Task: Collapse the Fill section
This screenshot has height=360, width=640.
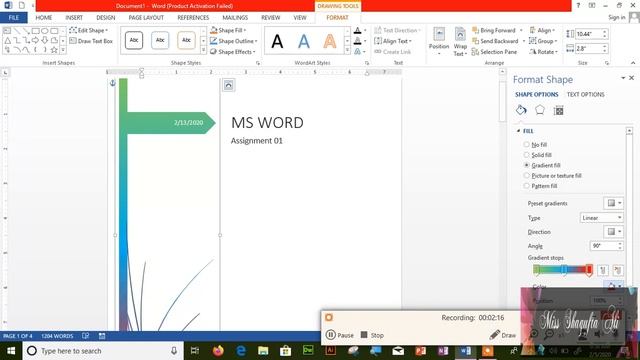Action: 518,131
